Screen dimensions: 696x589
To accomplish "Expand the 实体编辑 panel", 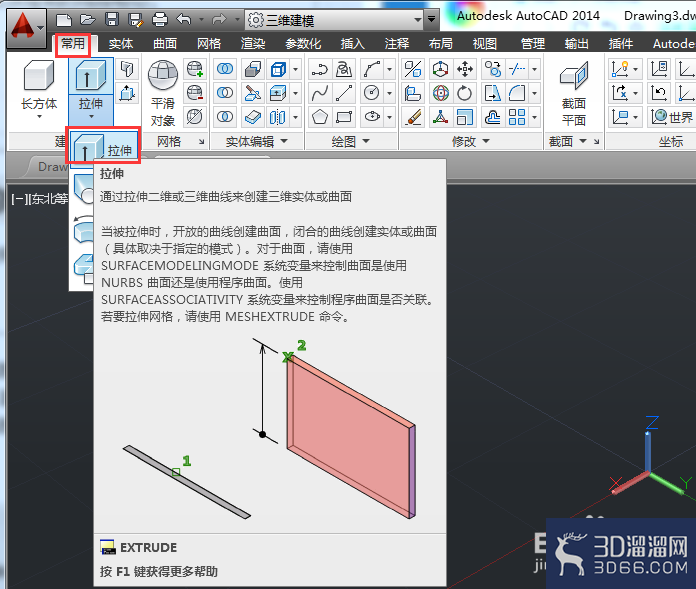I will (x=257, y=142).
